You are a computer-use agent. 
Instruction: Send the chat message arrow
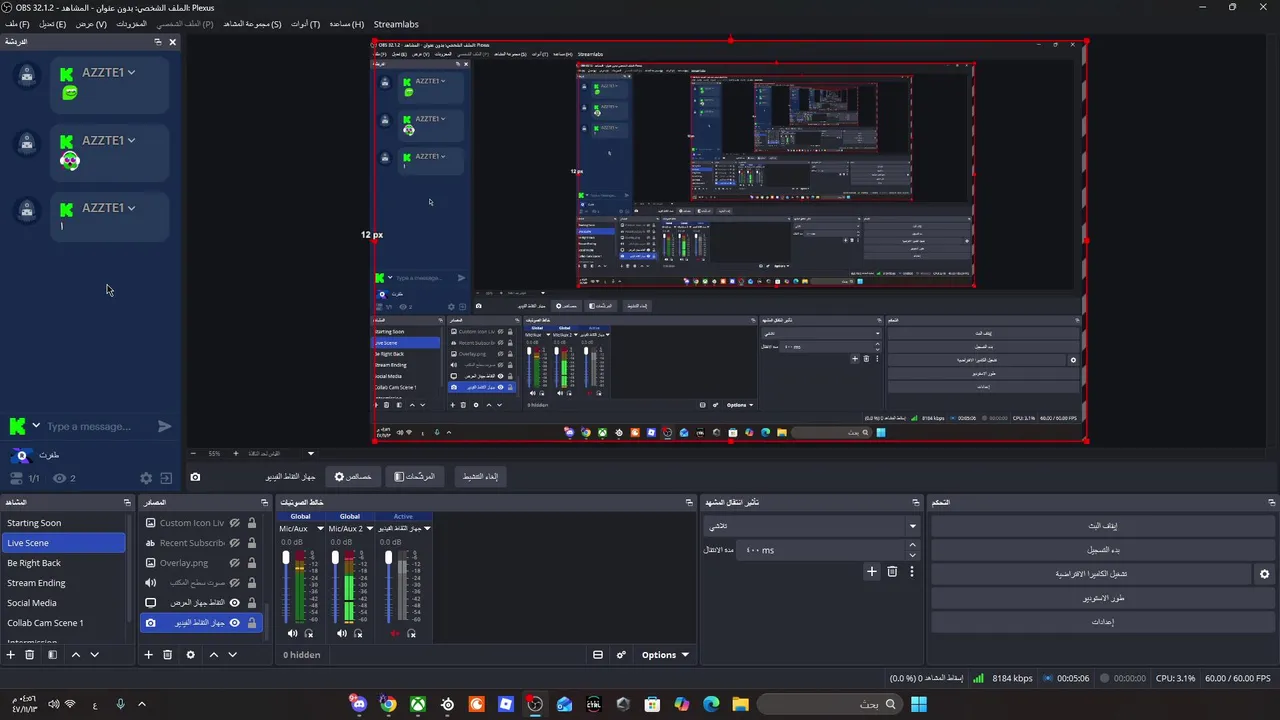[165, 426]
